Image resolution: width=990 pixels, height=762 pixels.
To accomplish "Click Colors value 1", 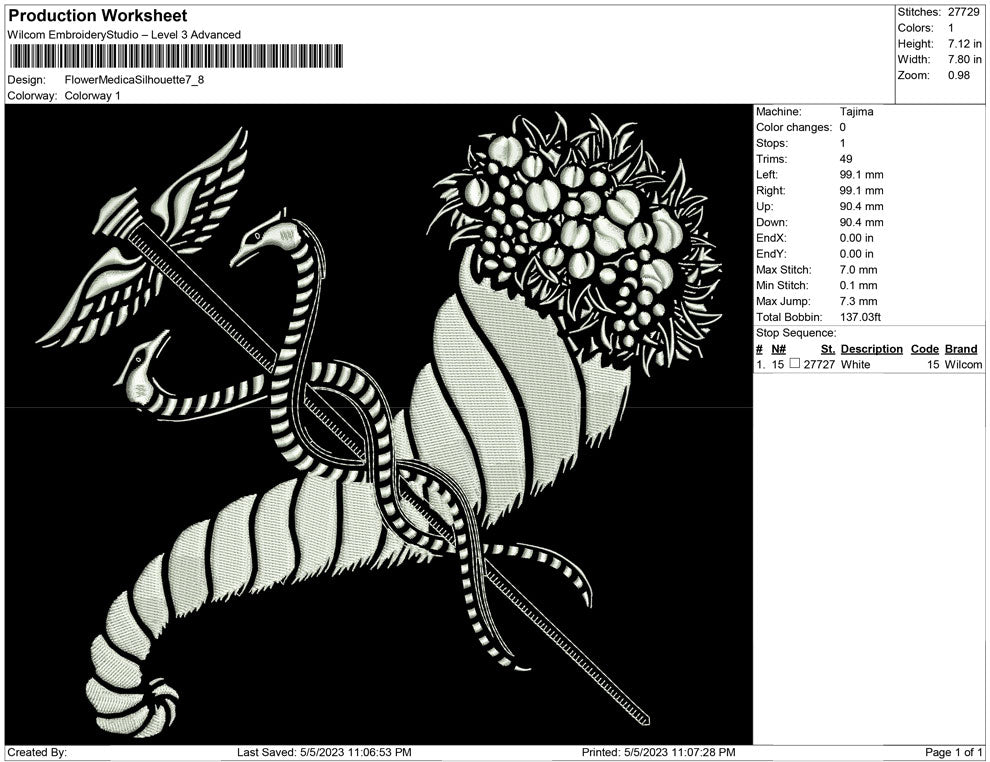I will coord(951,28).
